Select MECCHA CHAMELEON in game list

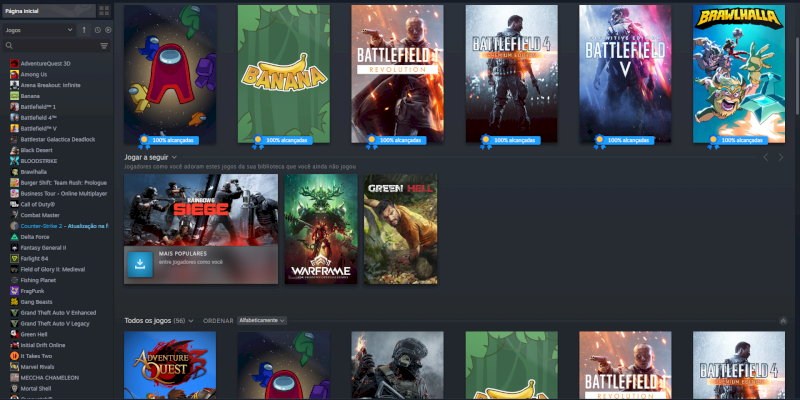pos(49,378)
